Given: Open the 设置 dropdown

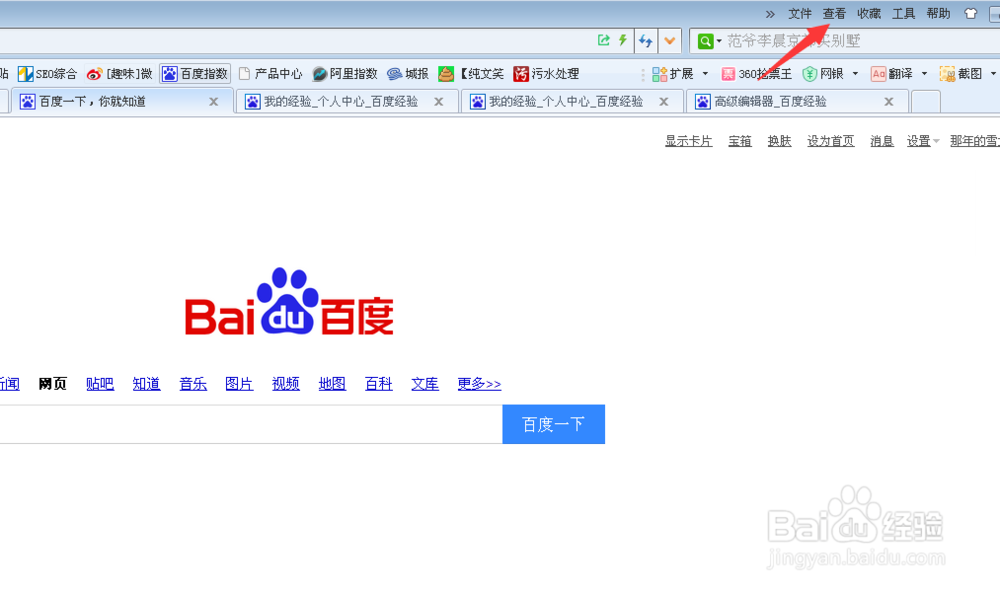Looking at the screenshot, I should point(923,141).
